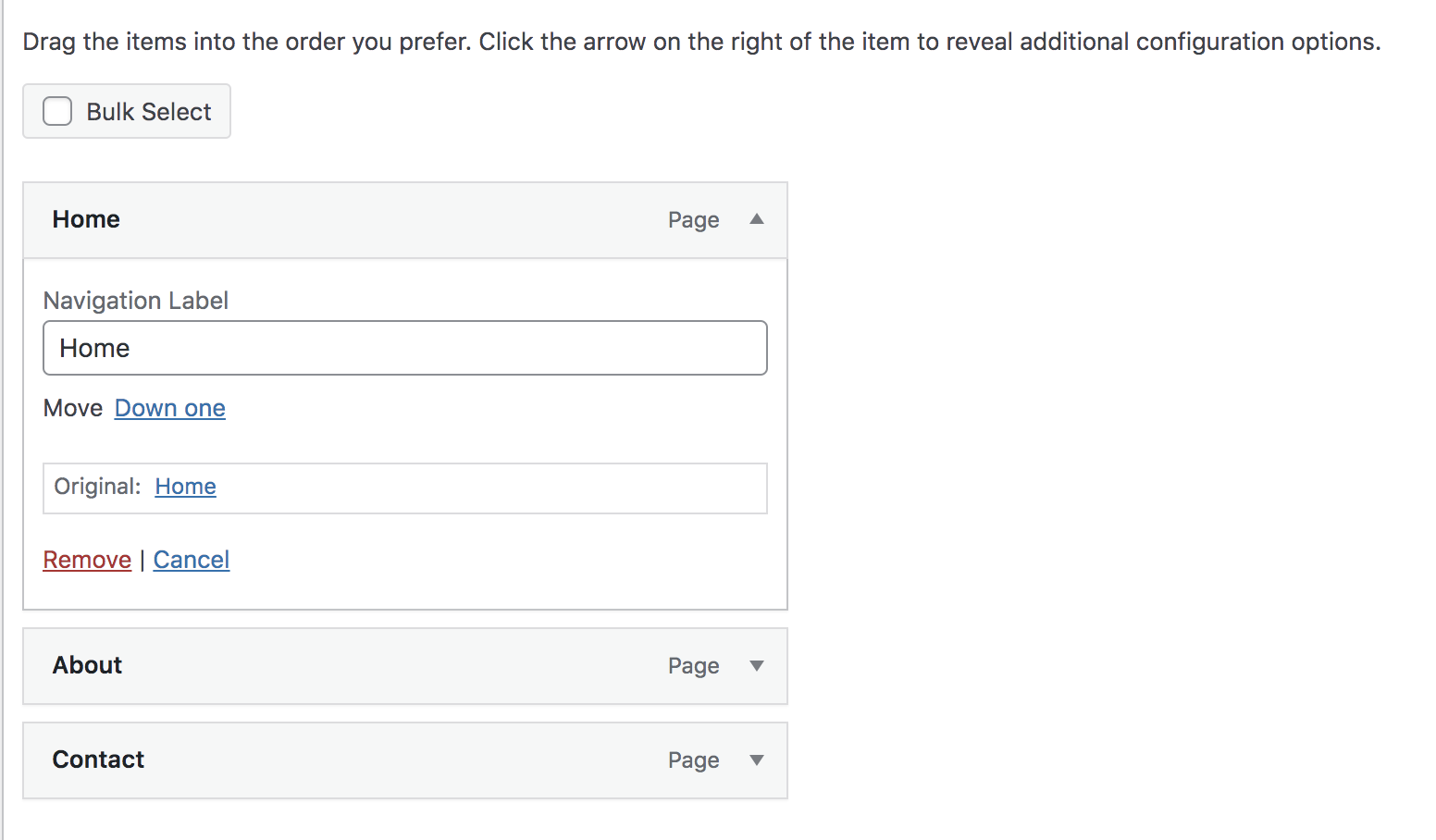1436x840 pixels.
Task: Open configuration arrow for Contact page
Action: (x=757, y=760)
